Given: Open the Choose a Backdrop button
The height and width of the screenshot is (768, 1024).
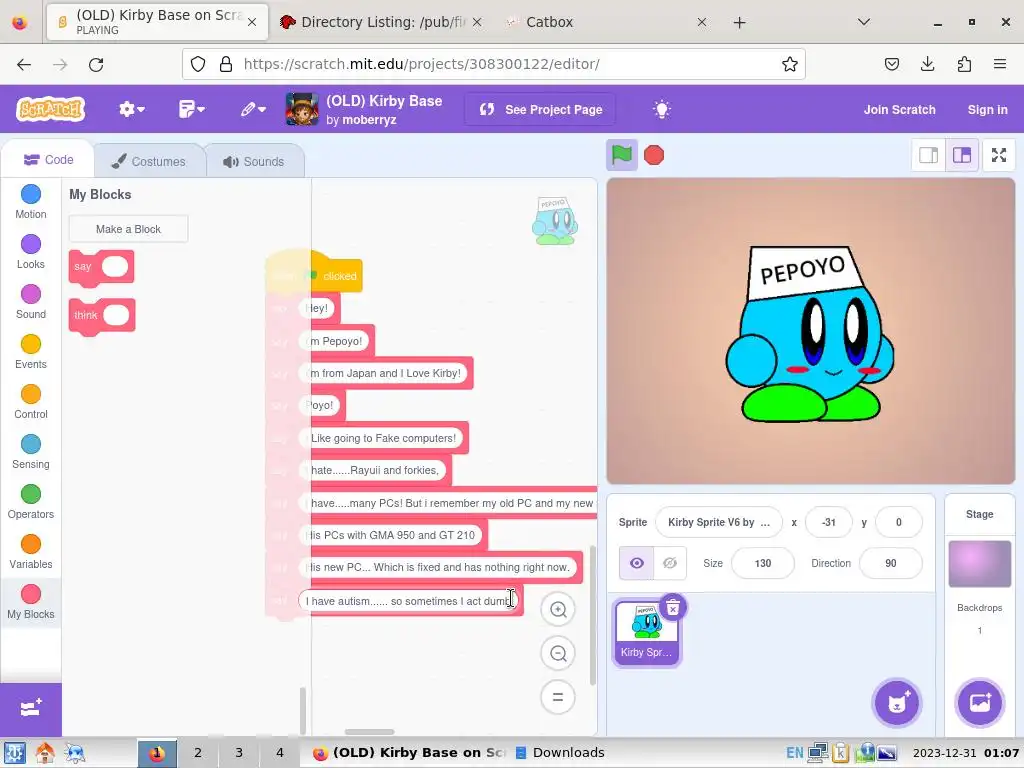Looking at the screenshot, I should click(979, 703).
